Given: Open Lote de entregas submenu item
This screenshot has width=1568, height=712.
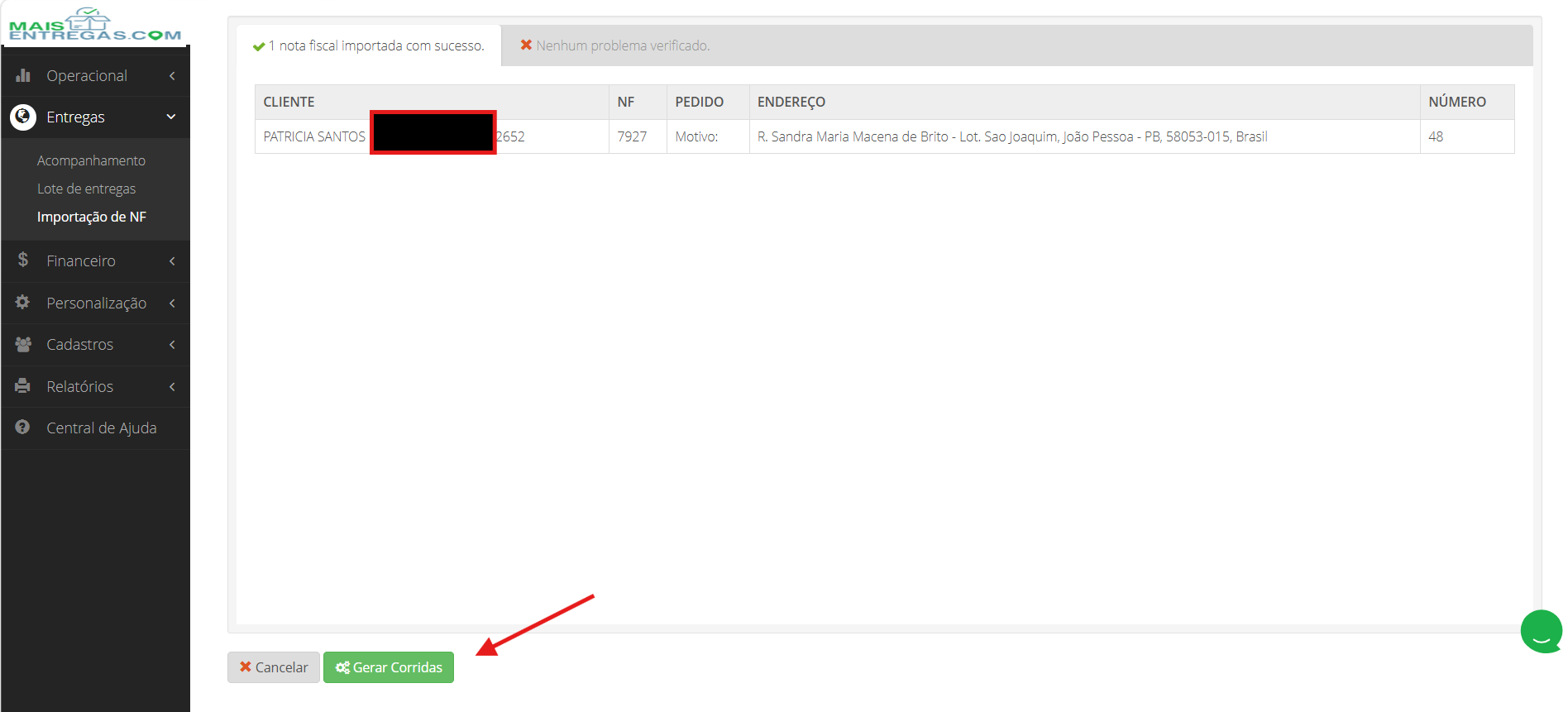Looking at the screenshot, I should tap(86, 189).
